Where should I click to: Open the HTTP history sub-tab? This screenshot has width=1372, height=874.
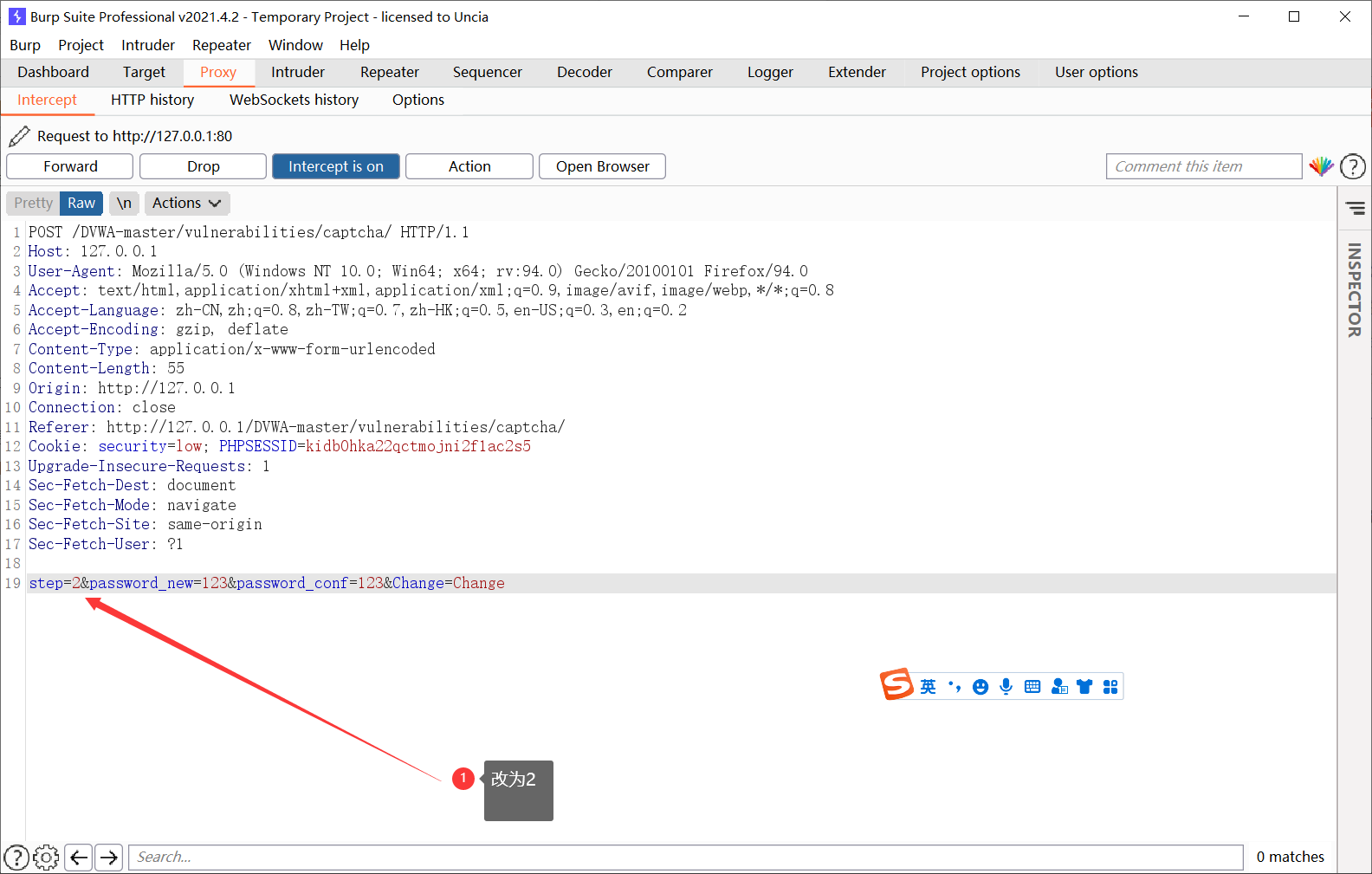click(x=152, y=100)
